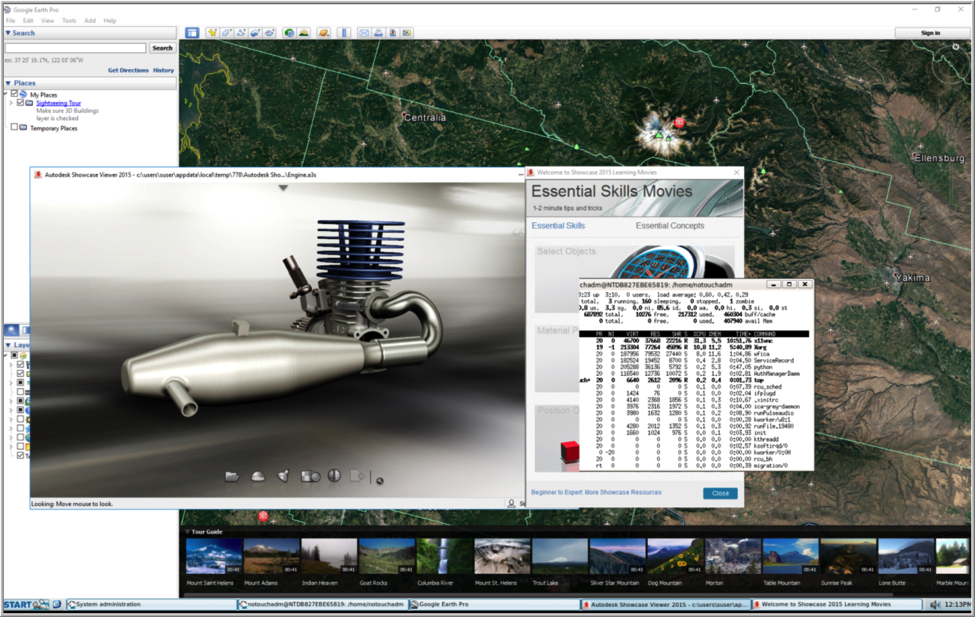This screenshot has height=617, width=975.
Task: Open the Mount Adams tour thumbnail
Action: (271, 556)
